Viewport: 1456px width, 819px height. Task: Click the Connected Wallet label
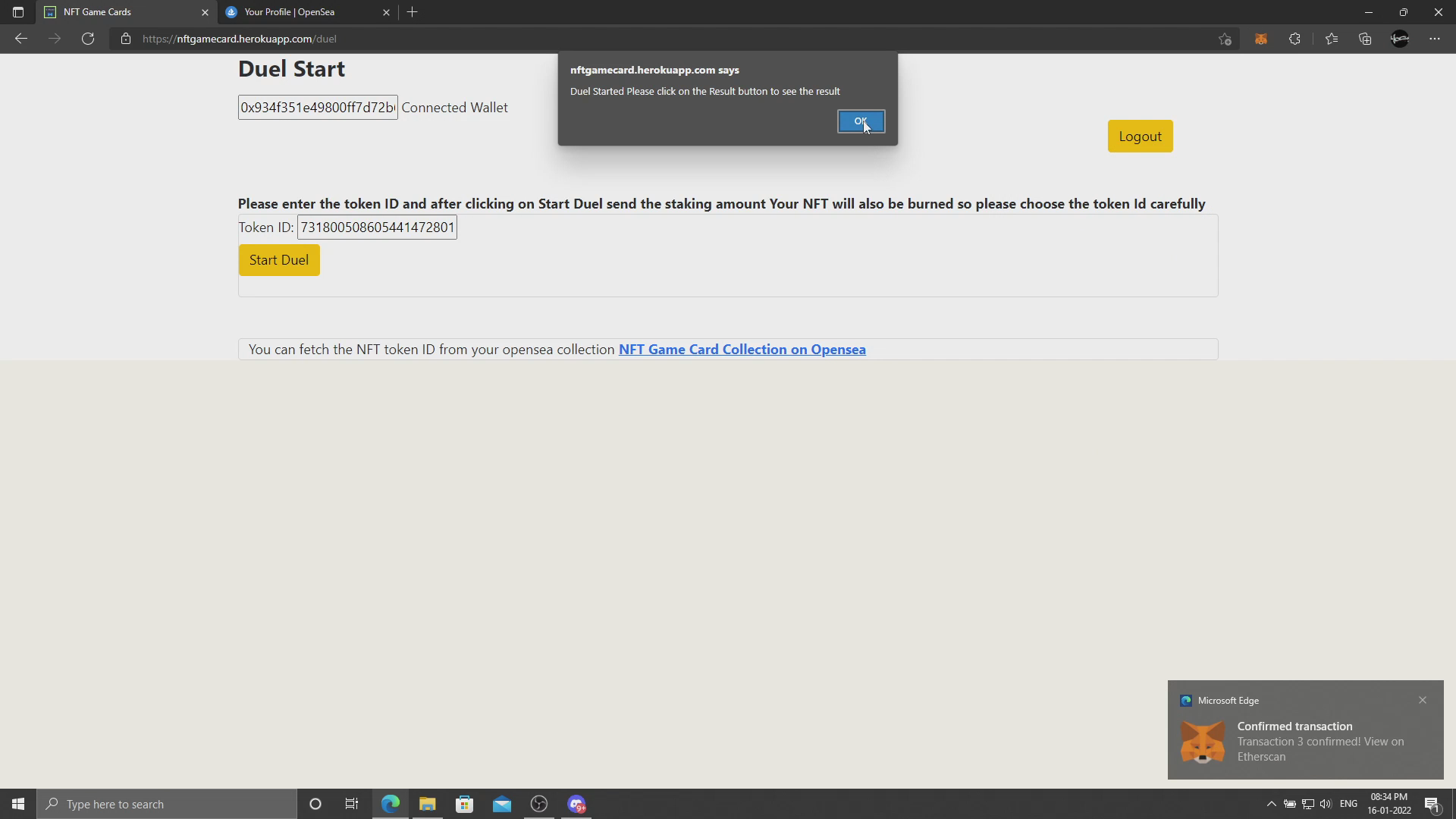pos(455,108)
